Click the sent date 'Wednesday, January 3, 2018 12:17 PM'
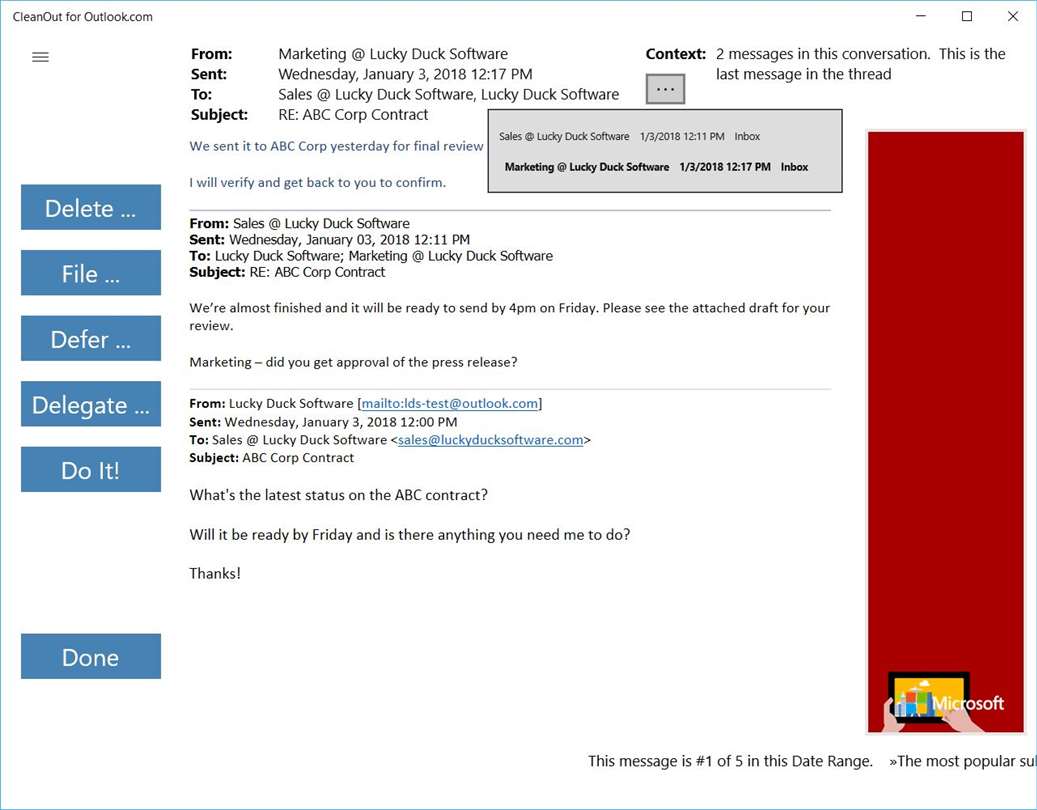 coord(405,74)
